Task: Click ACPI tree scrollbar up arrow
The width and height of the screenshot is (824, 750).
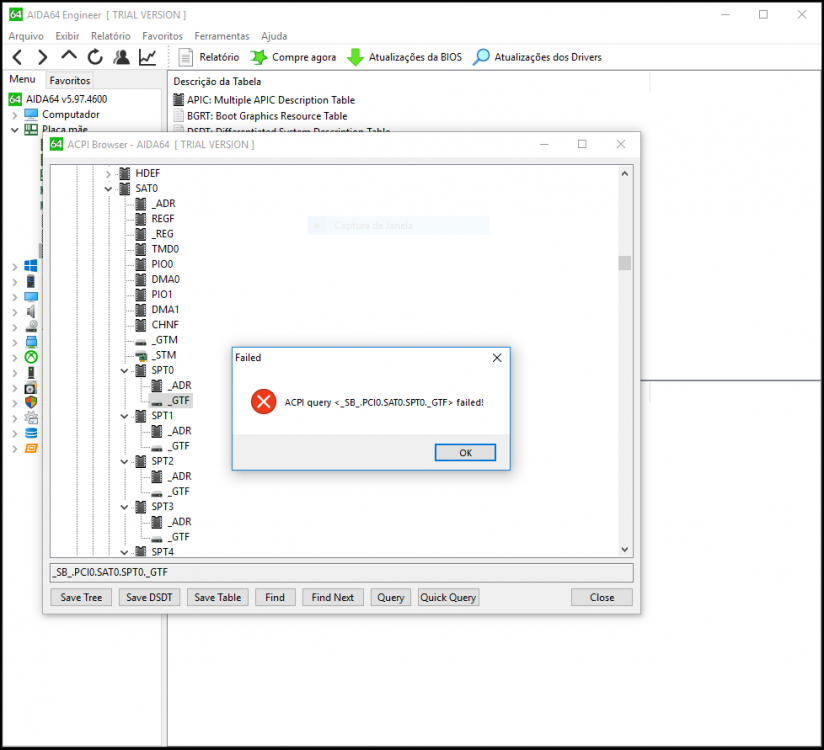Action: pos(624,173)
